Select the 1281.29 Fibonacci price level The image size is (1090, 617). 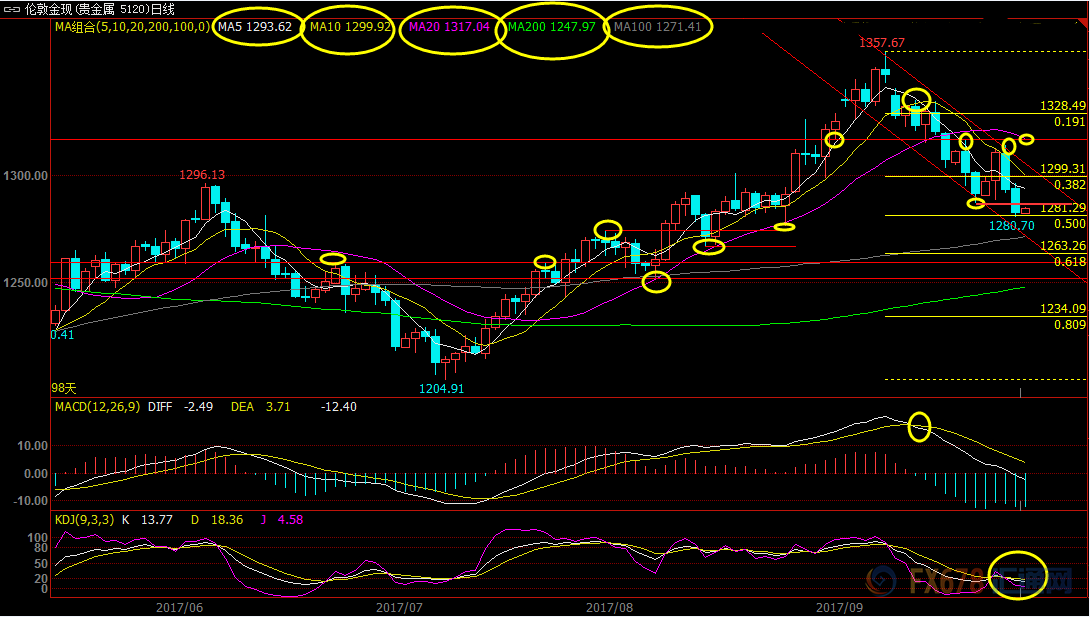point(1062,208)
